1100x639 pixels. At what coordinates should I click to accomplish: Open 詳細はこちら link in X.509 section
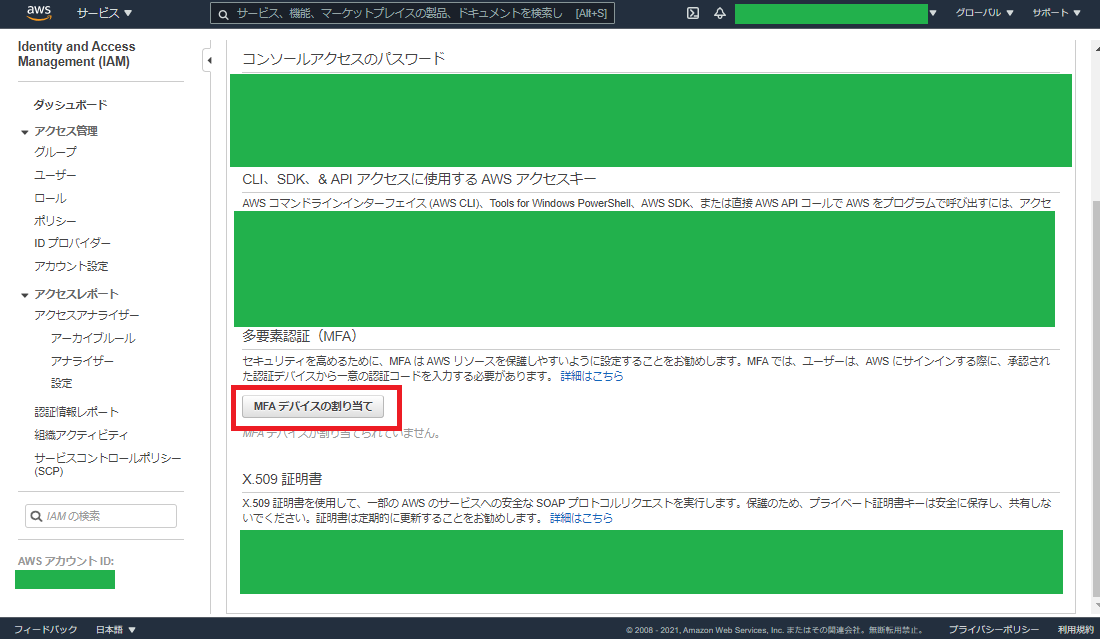click(581, 518)
